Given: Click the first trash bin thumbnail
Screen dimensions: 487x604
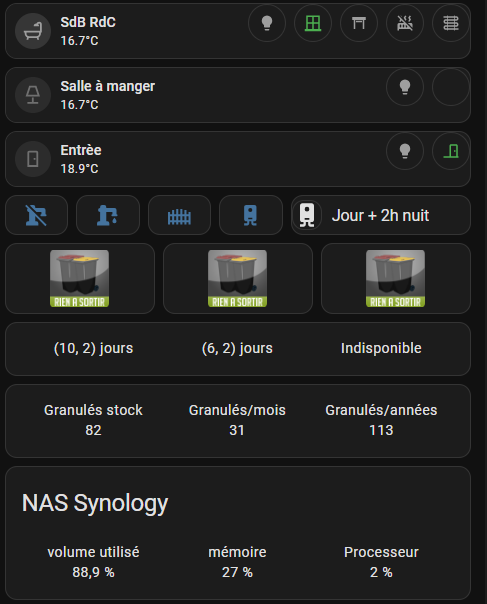Looking at the screenshot, I should click(x=80, y=279).
